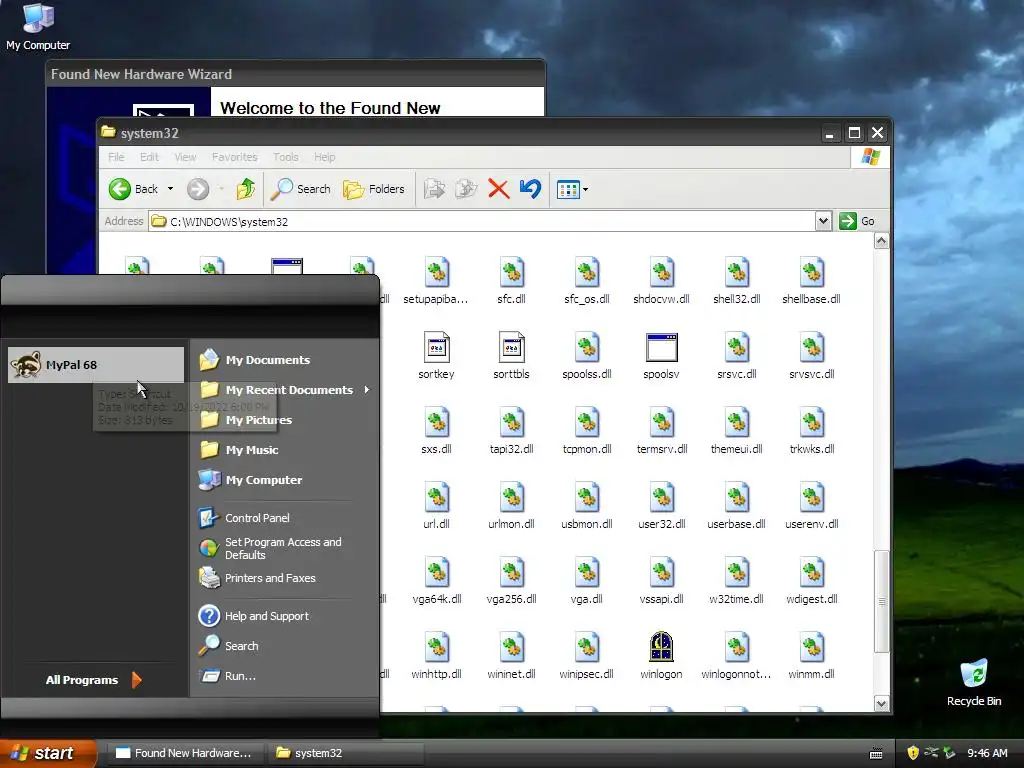
Task: Select the w32time.dll file icon
Action: [737, 573]
